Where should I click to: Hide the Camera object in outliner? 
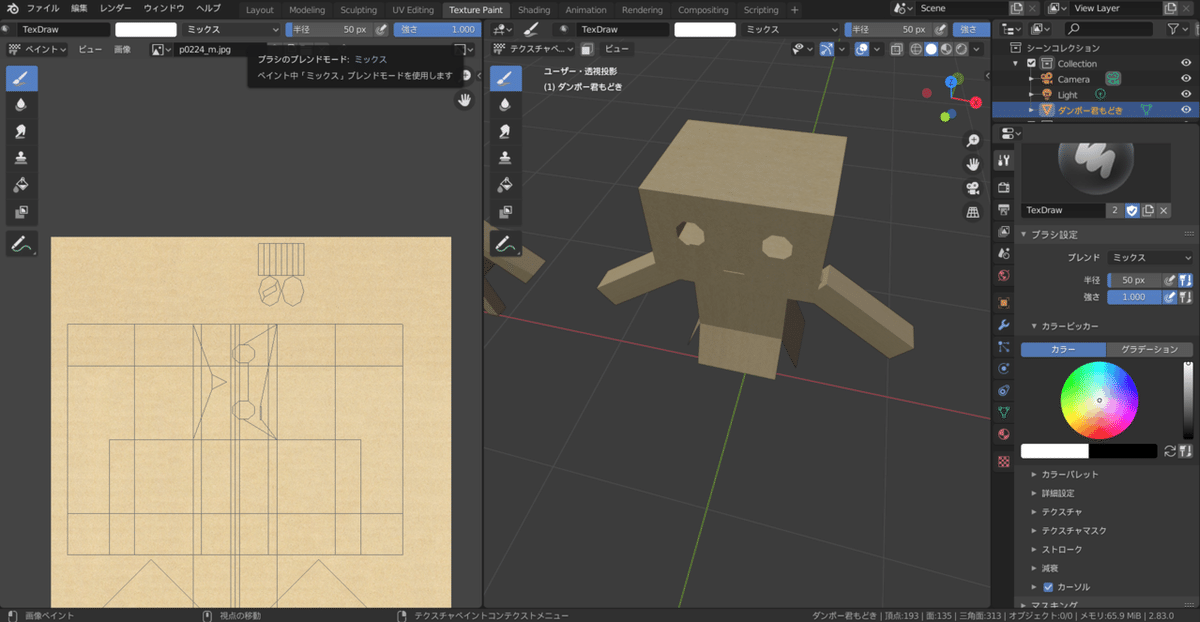(1186, 79)
